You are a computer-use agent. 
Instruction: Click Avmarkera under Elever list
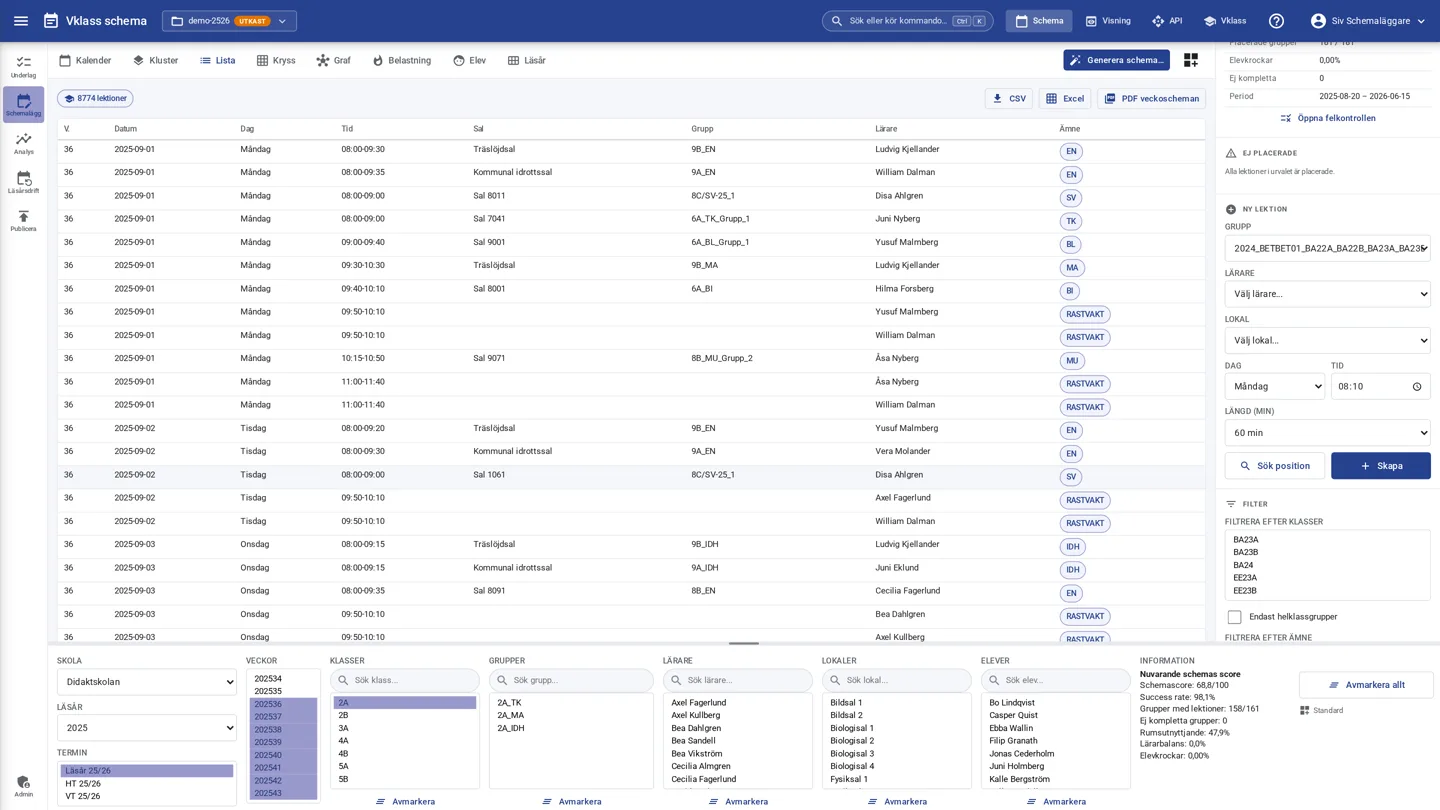pyautogui.click(x=1056, y=802)
